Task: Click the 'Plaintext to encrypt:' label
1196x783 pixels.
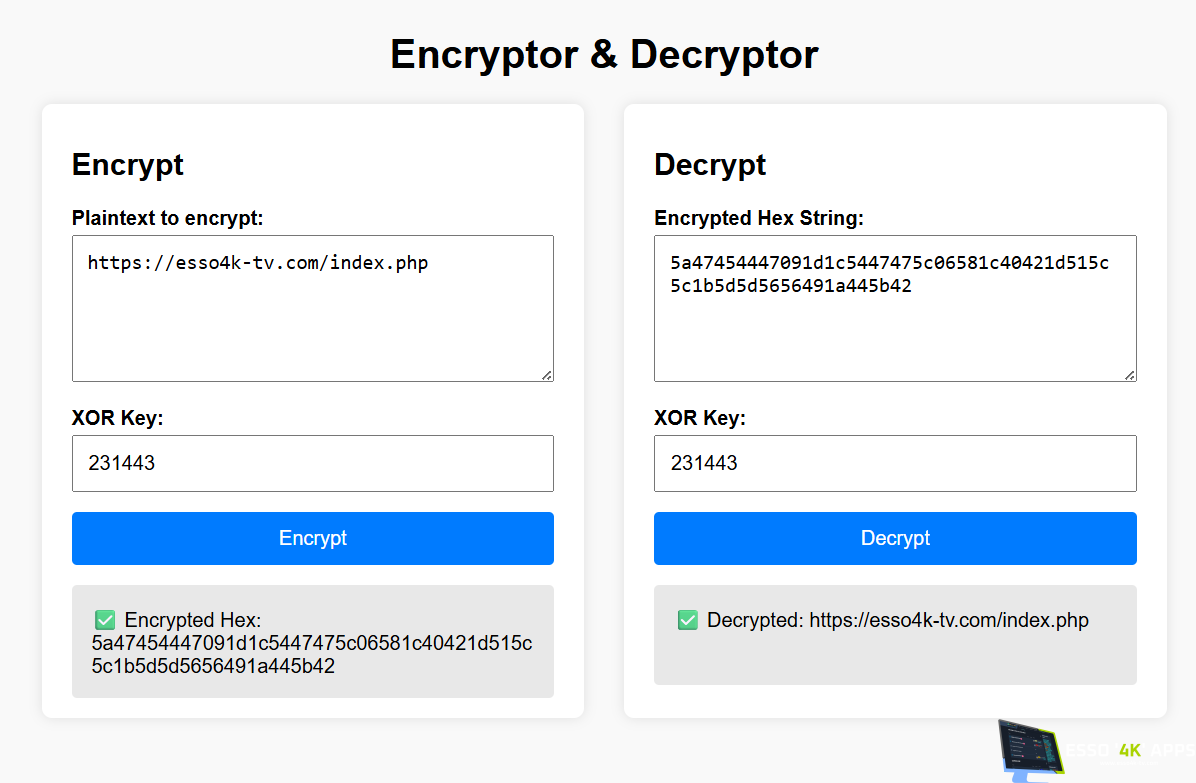Action: [167, 218]
